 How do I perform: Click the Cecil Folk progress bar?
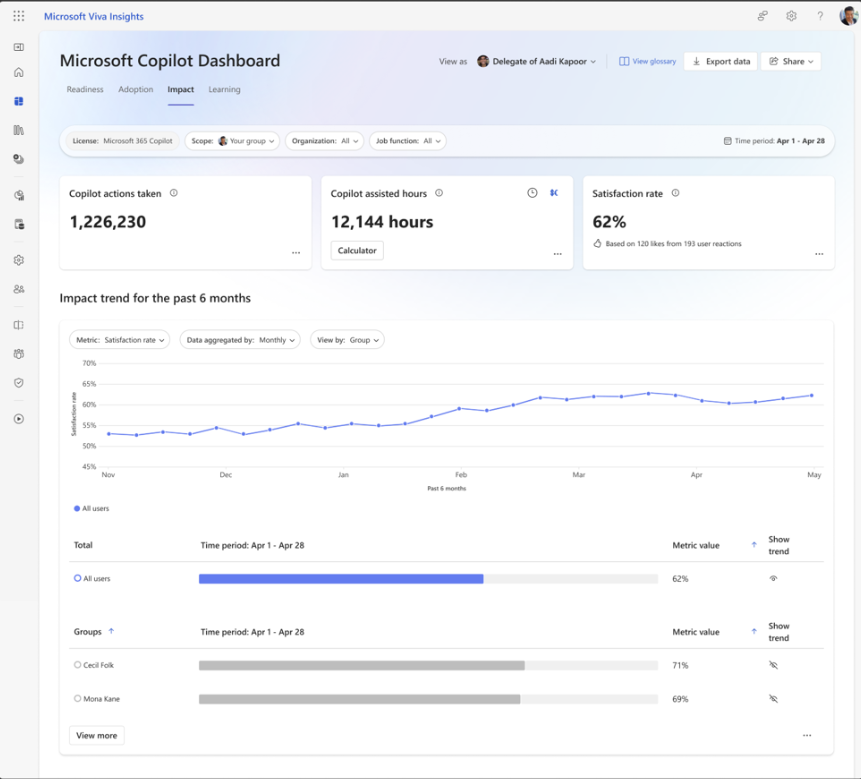[362, 665]
